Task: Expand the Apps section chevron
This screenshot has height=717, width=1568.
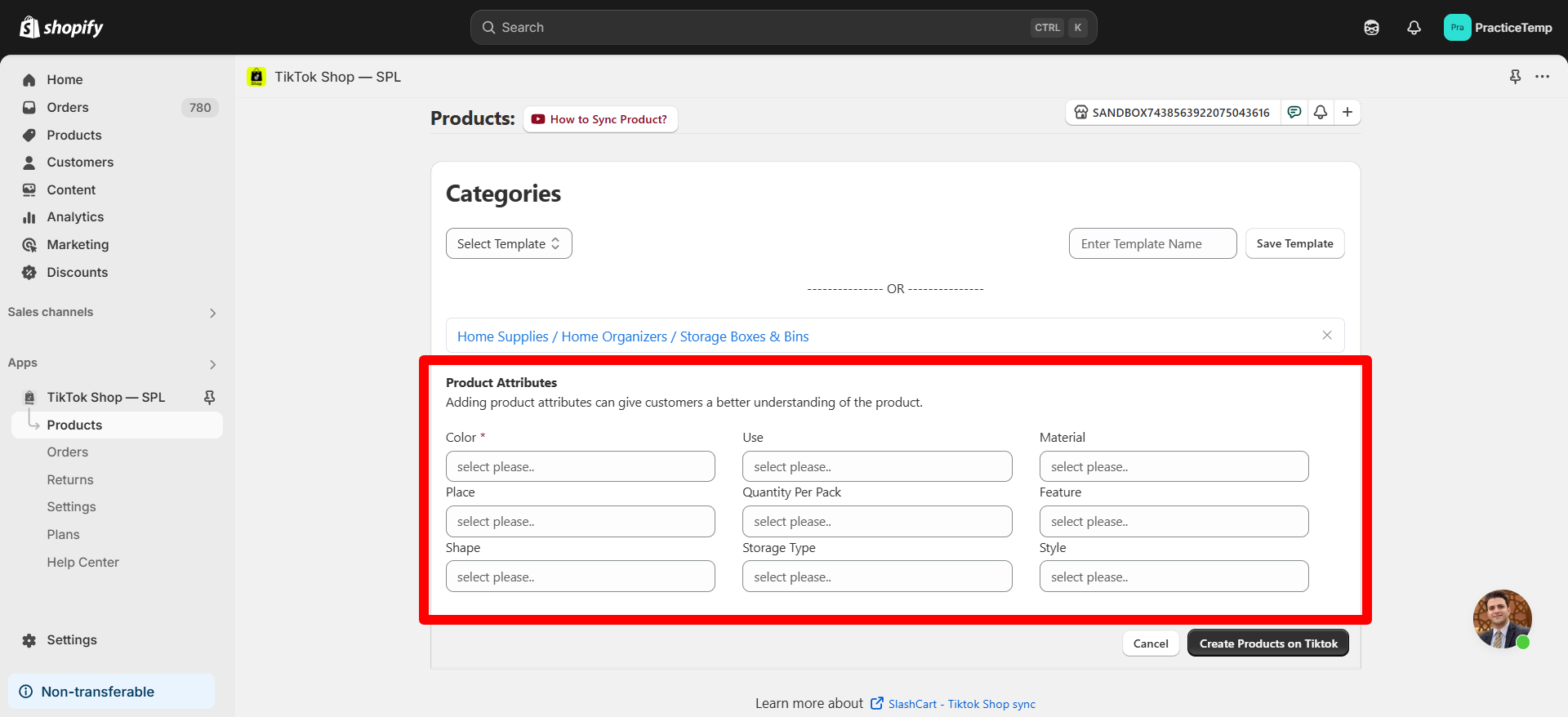Action: [x=212, y=364]
